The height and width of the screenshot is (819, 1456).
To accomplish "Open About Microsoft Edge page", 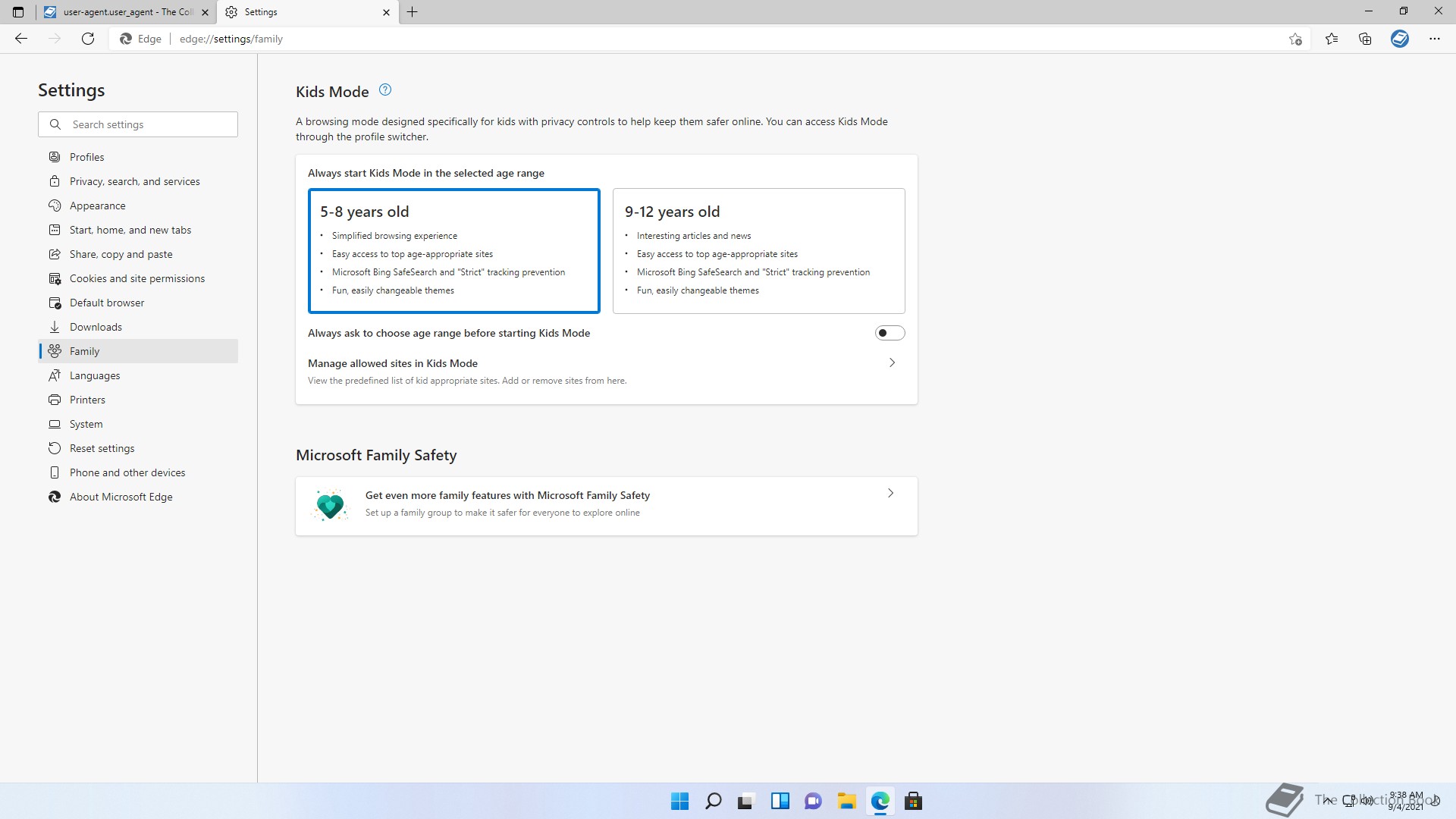I will click(x=138, y=497).
